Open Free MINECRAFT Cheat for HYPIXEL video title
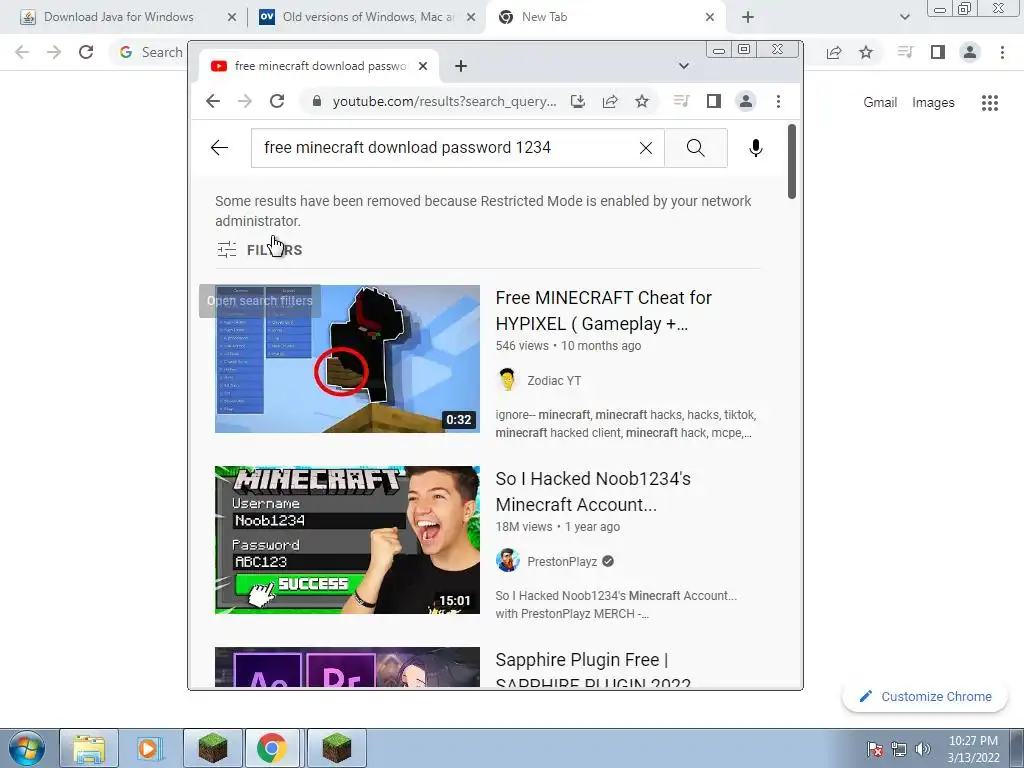Viewport: 1024px width, 768px height. [x=603, y=311]
